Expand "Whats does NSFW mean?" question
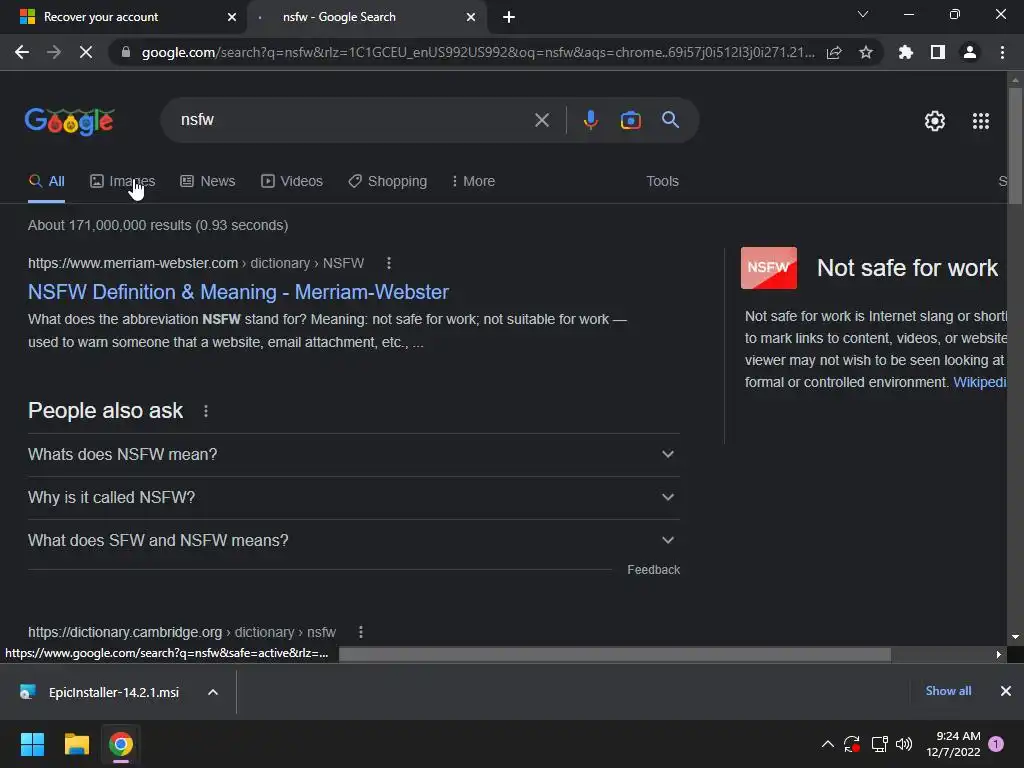 pyautogui.click(x=353, y=455)
